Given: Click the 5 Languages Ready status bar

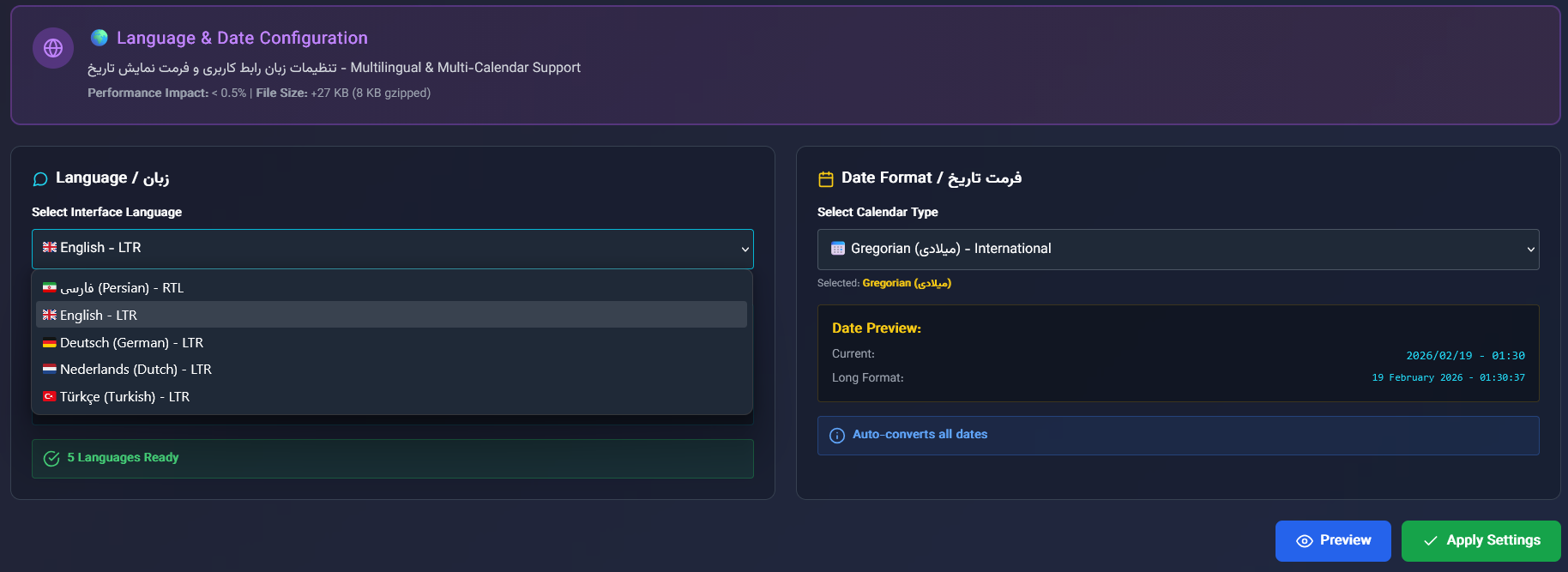Looking at the screenshot, I should pos(392,459).
